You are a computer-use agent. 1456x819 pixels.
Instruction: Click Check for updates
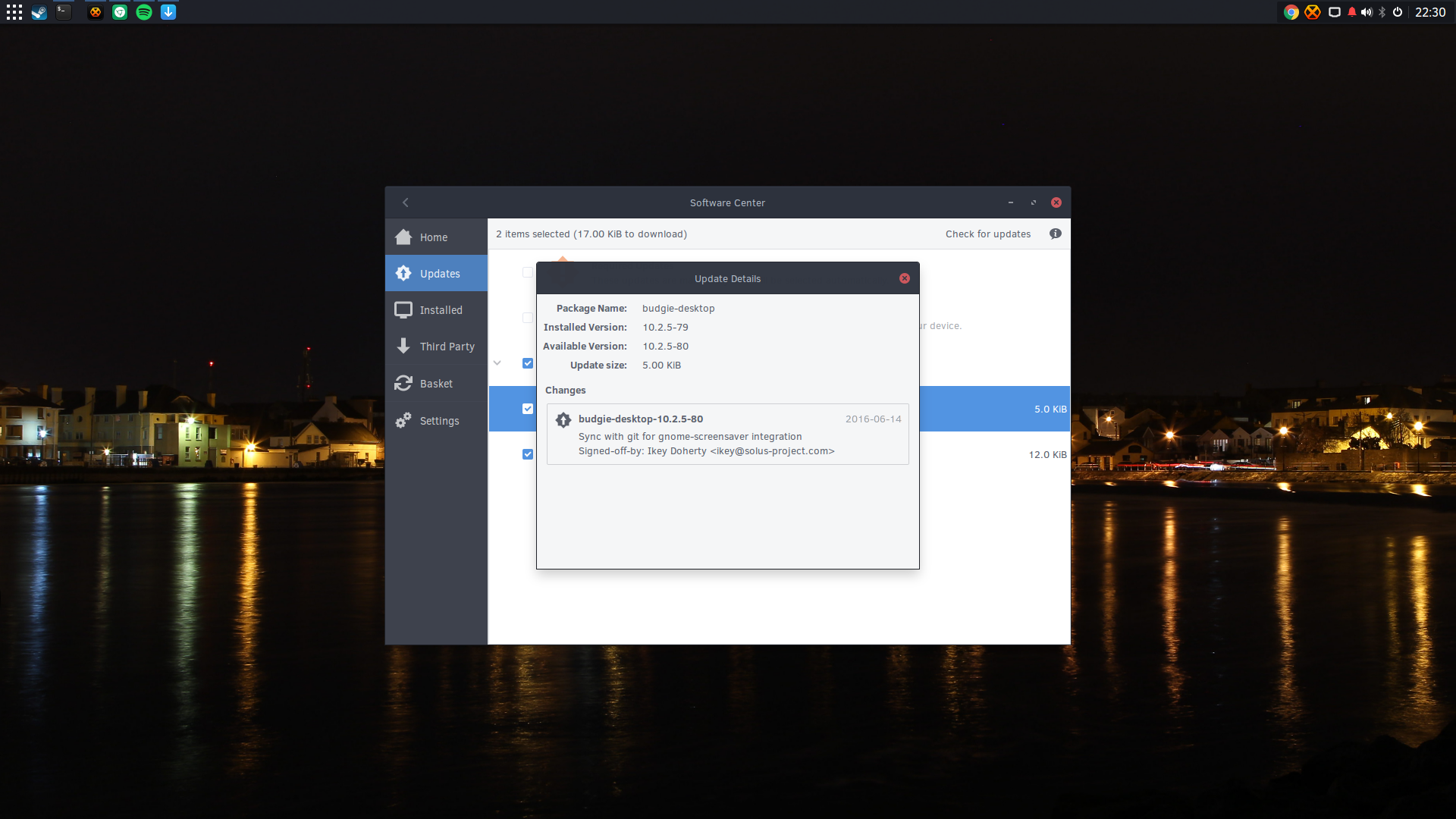click(988, 234)
